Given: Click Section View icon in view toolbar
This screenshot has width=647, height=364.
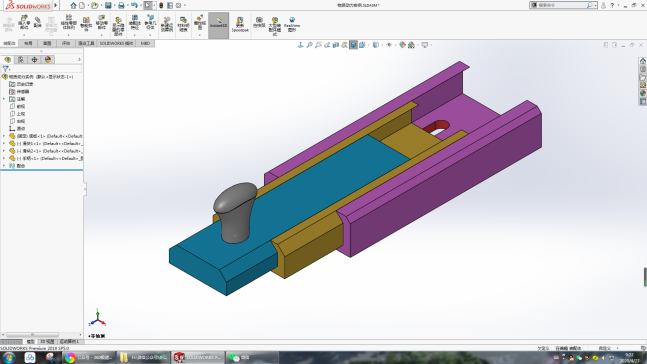Looking at the screenshot, I should (x=335, y=45).
